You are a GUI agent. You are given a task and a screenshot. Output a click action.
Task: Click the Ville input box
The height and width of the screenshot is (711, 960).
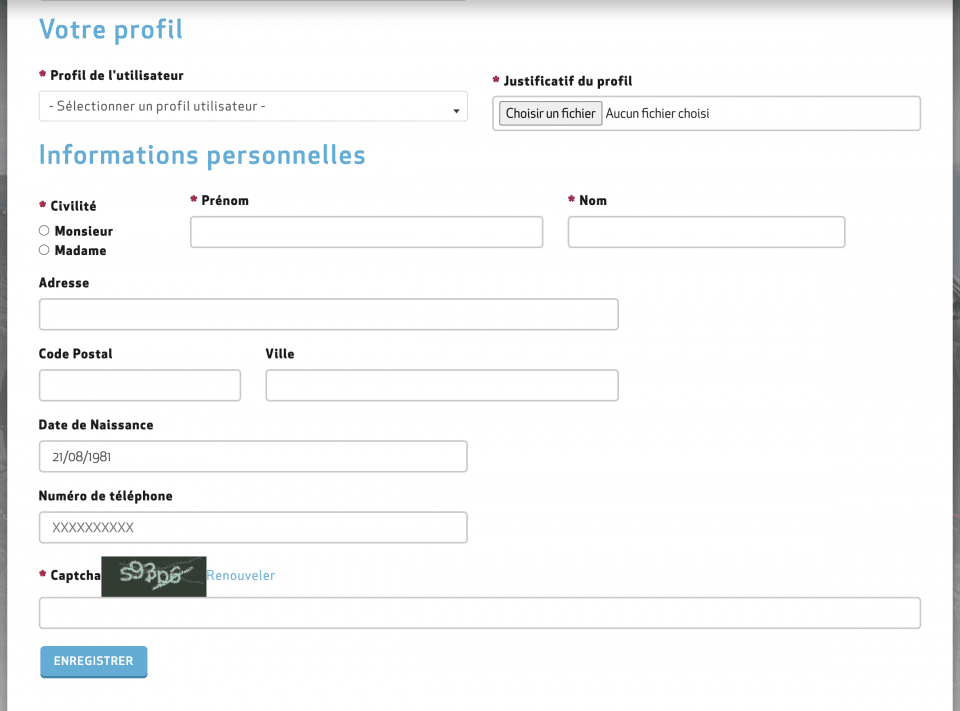click(x=441, y=385)
